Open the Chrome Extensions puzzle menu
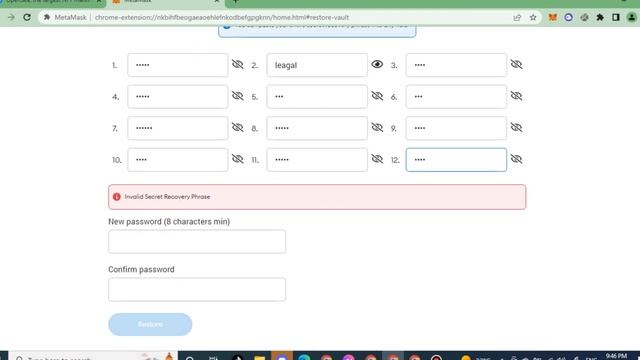640x360 pixels. pyautogui.click(x=600, y=17)
